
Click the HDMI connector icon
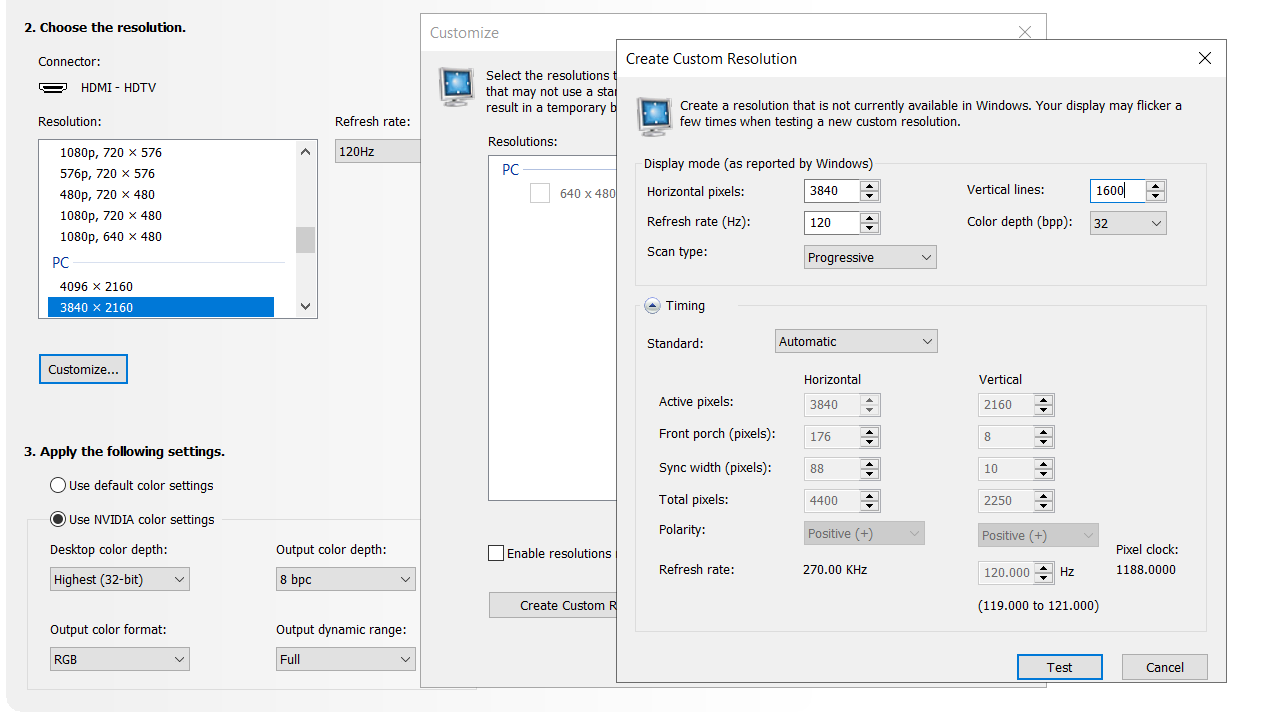53,88
